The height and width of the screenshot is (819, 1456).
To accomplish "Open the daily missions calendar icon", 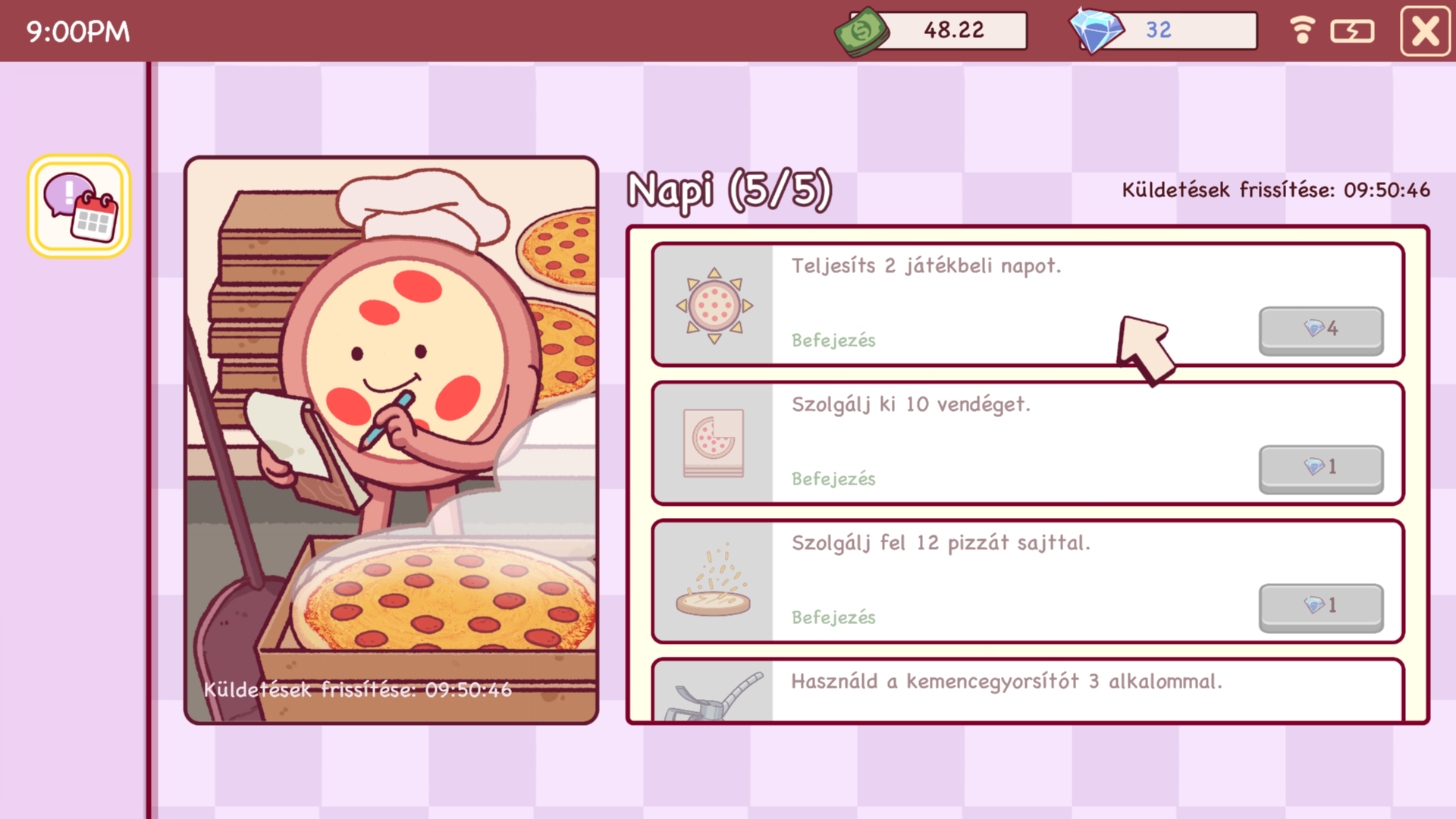I will click(x=79, y=206).
